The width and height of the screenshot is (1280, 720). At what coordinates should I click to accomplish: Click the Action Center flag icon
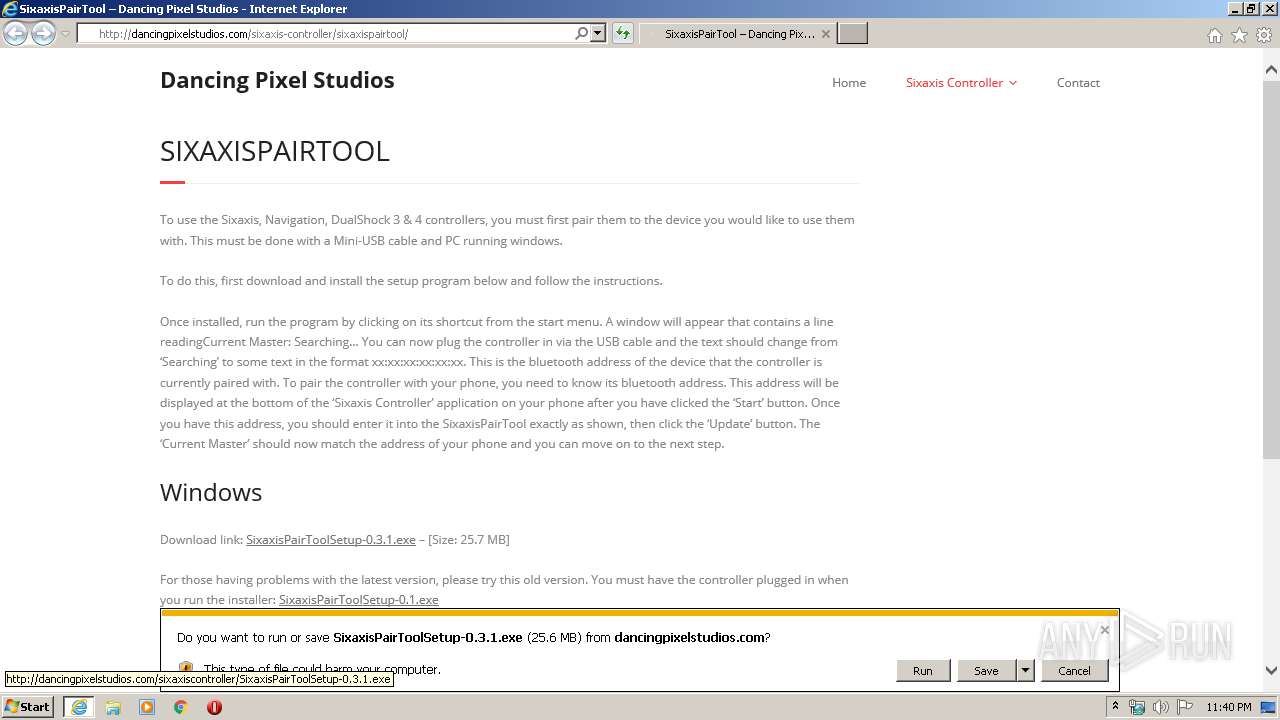(1185, 707)
